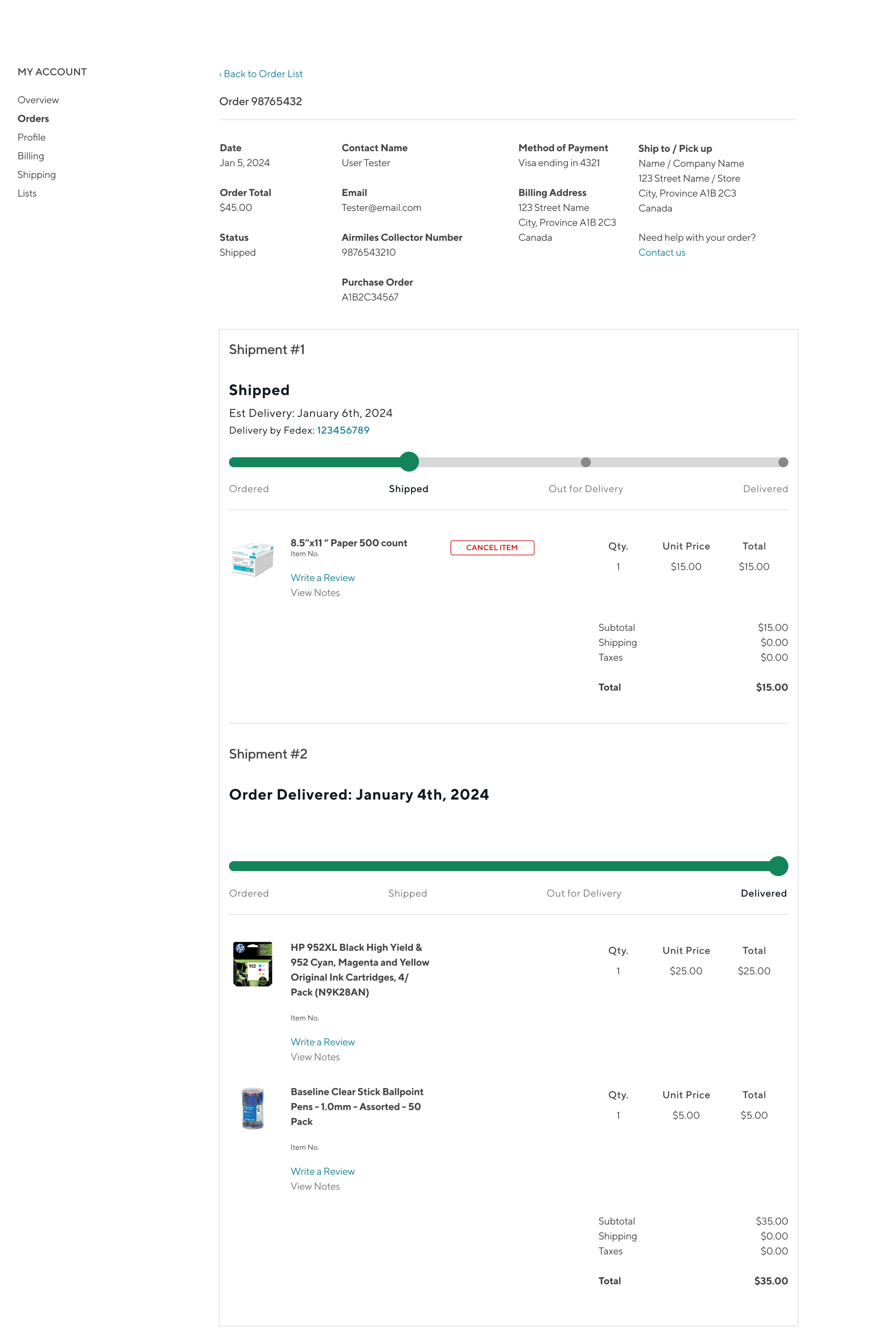This screenshot has height=1332, width=896.
Task: Write a Review for Baseline ballpoint pens
Action: click(322, 1171)
